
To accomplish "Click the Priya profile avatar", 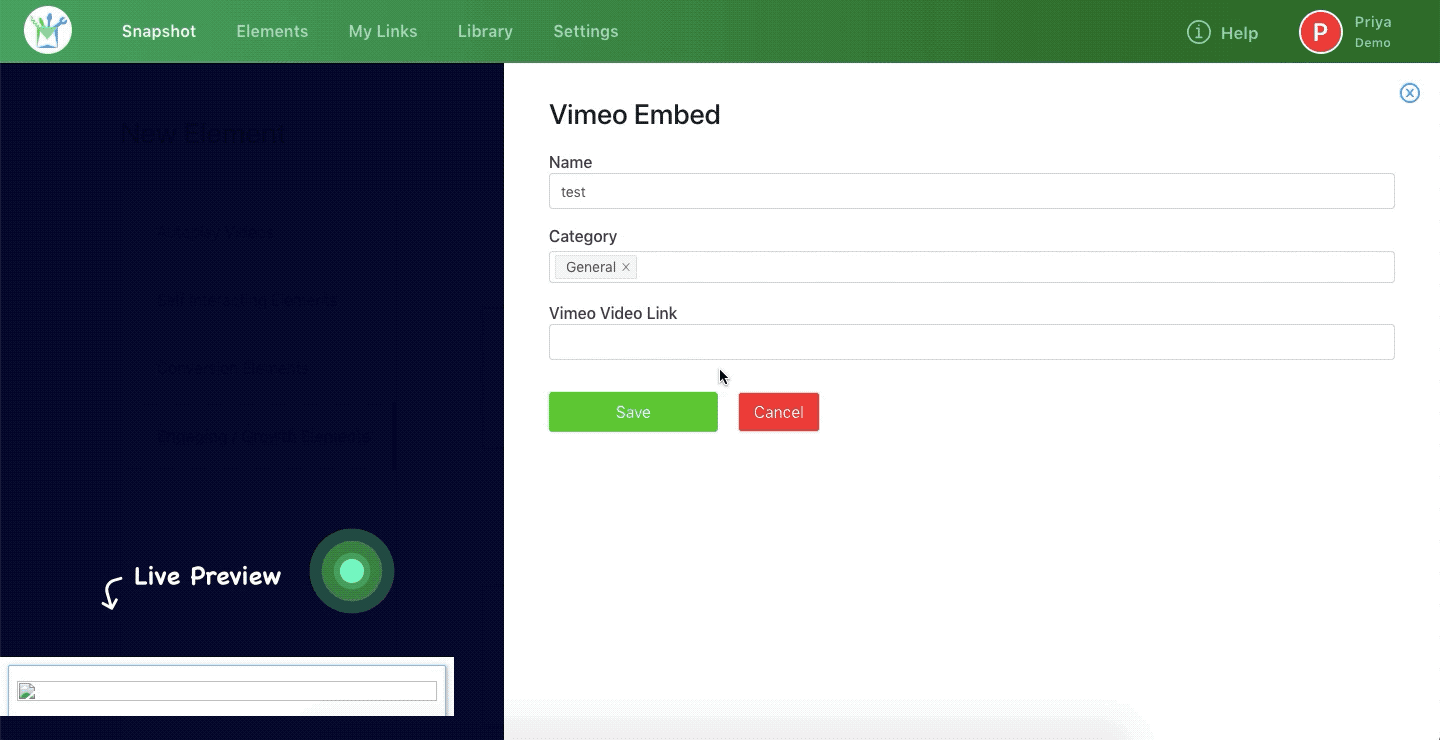I will click(x=1320, y=32).
